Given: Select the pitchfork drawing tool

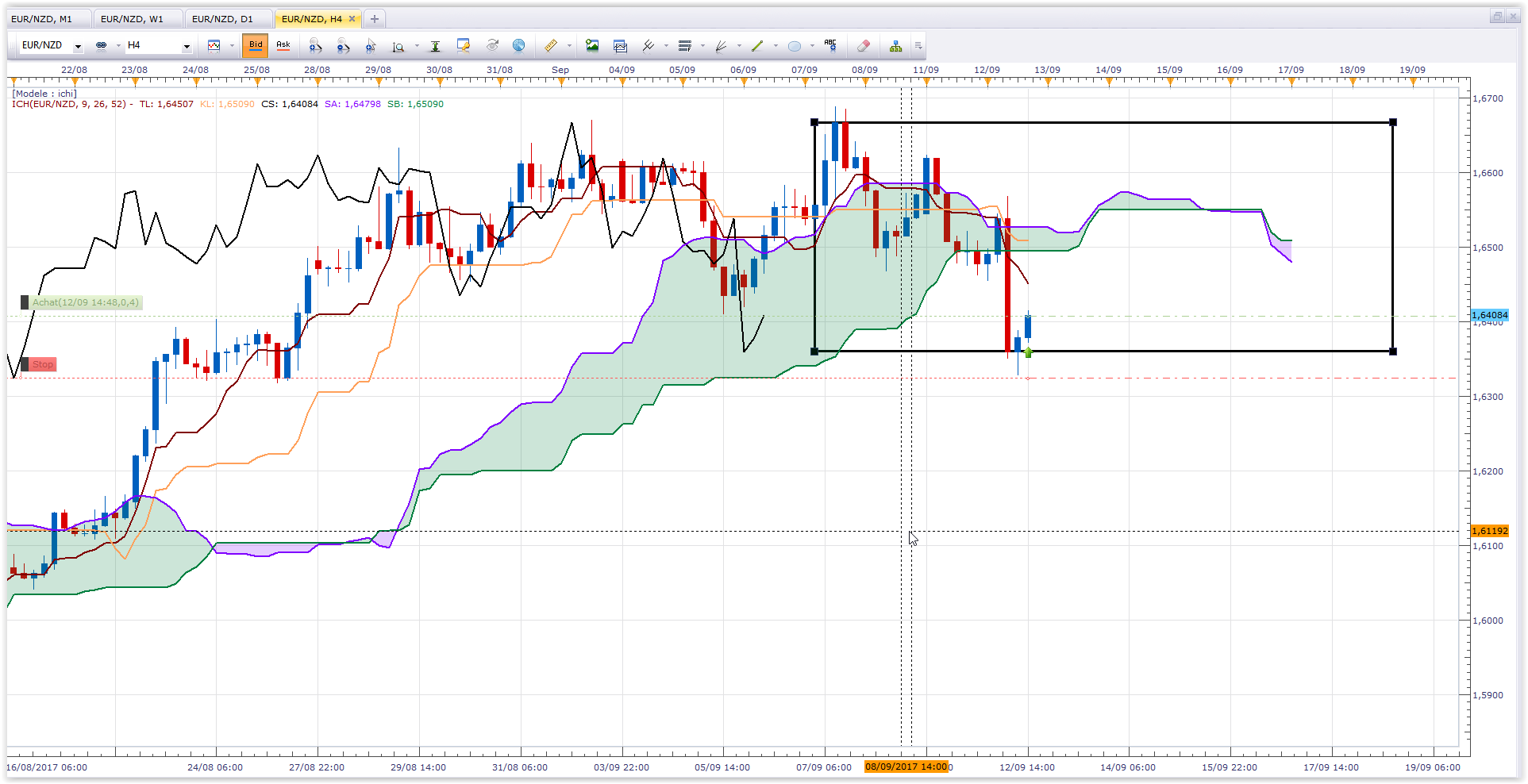Looking at the screenshot, I should 649,46.
